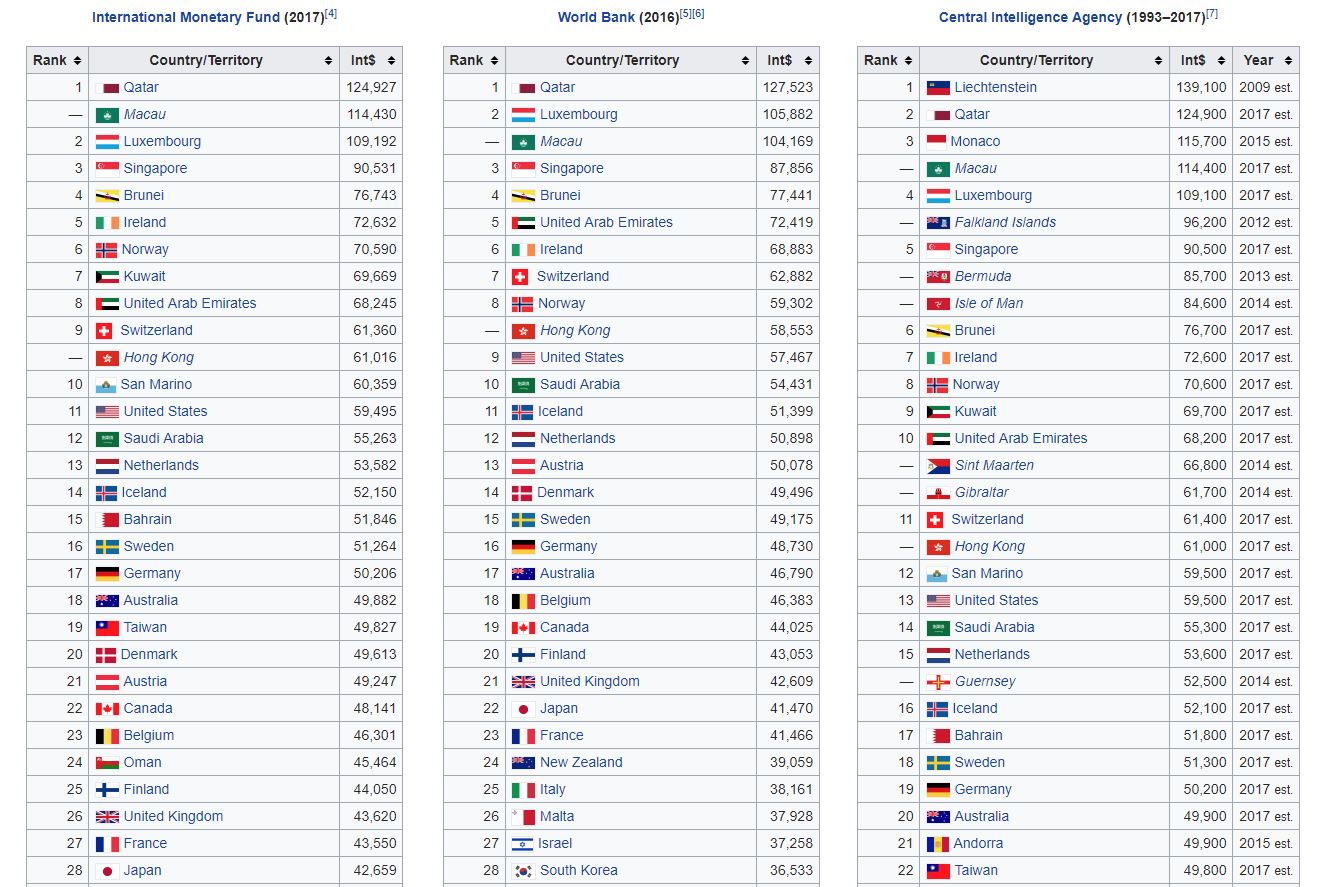Follow citation [4] beside the IMF heading
Screen dimensions: 1339x887
coord(331,14)
